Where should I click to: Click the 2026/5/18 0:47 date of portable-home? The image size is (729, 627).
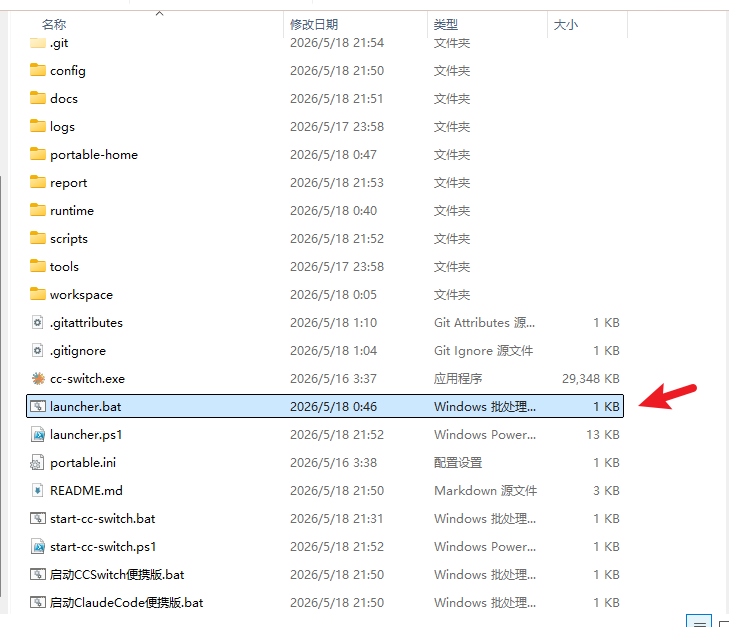pos(333,154)
